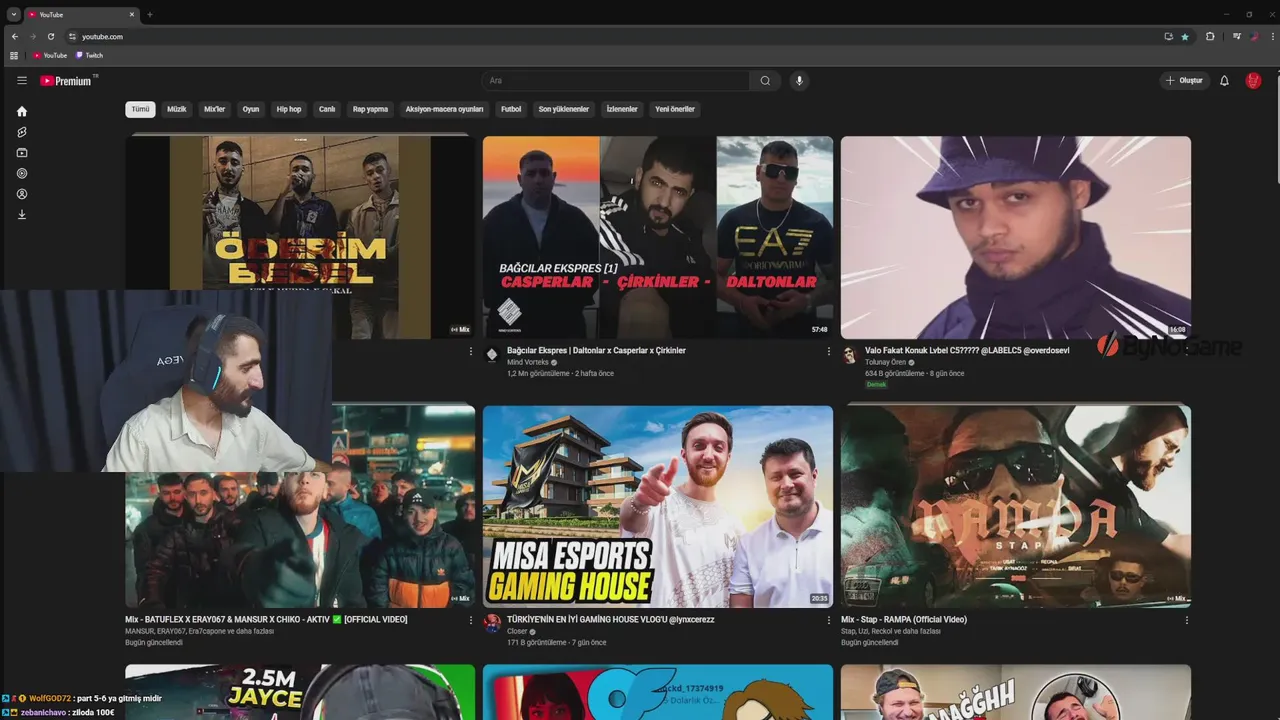
Task: Open Subscriptions icon in sidebar
Action: click(x=22, y=153)
